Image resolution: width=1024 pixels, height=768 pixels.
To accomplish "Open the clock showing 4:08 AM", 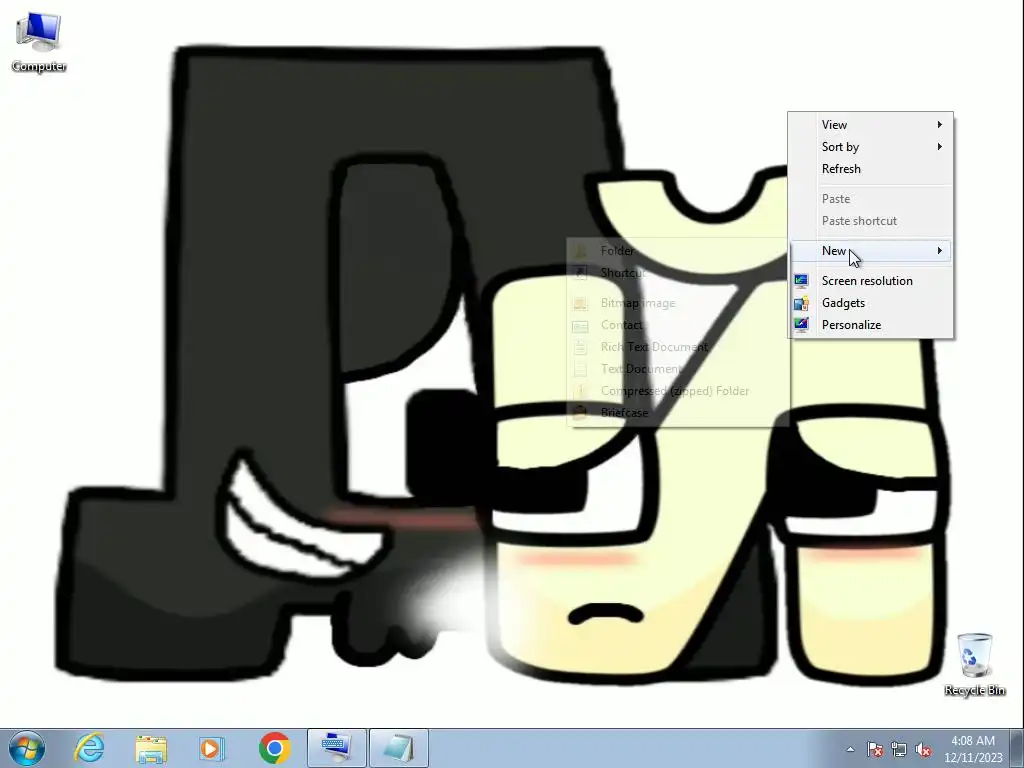I will (972, 749).
